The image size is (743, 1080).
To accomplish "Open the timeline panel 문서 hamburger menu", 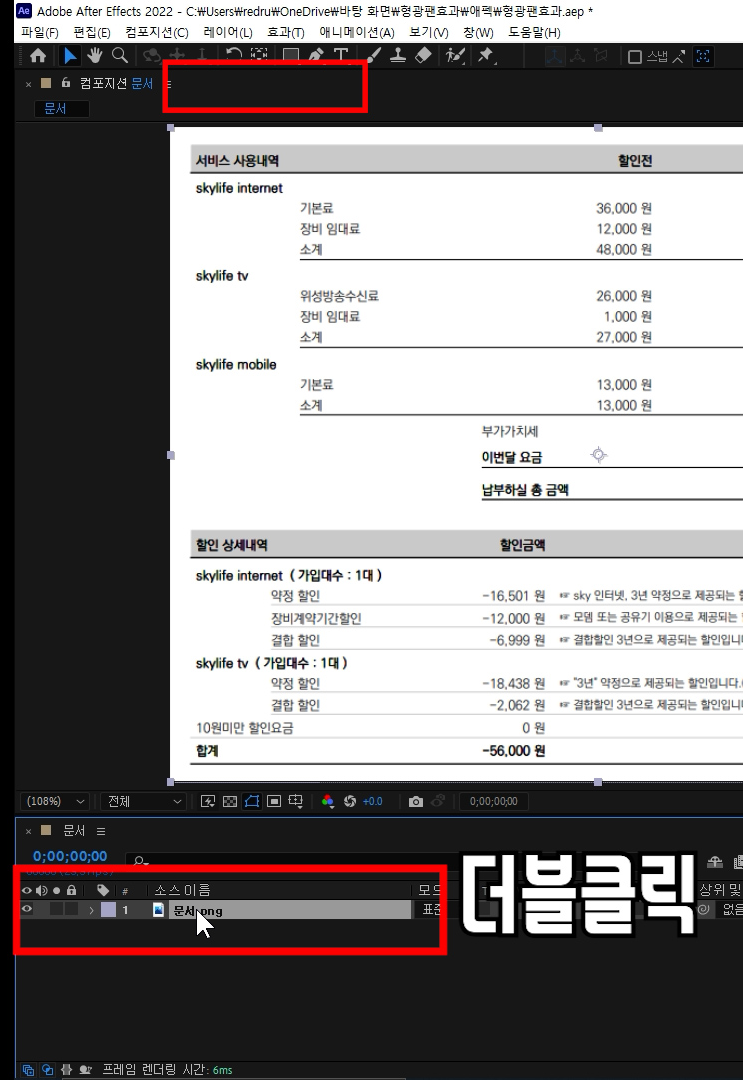I will pyautogui.click(x=101, y=831).
